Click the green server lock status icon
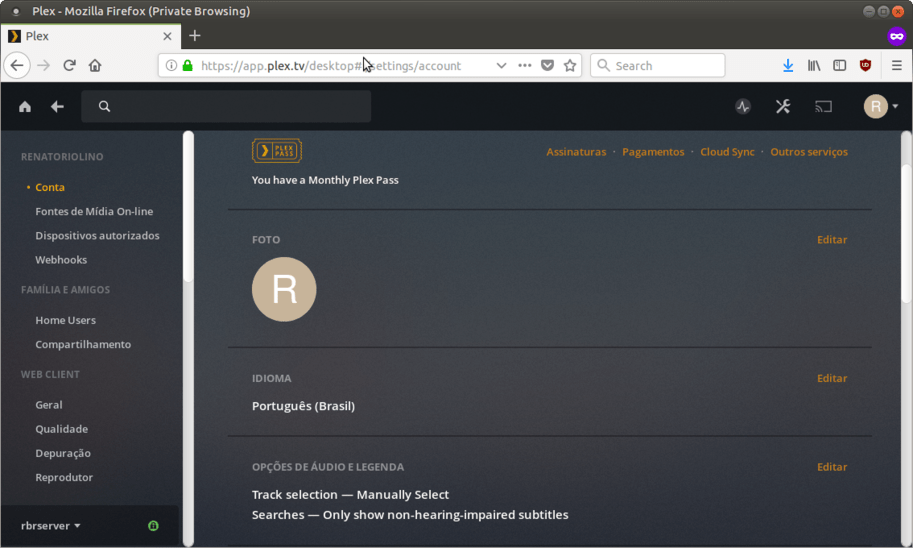Viewport: 913px width, 548px height. (x=153, y=526)
